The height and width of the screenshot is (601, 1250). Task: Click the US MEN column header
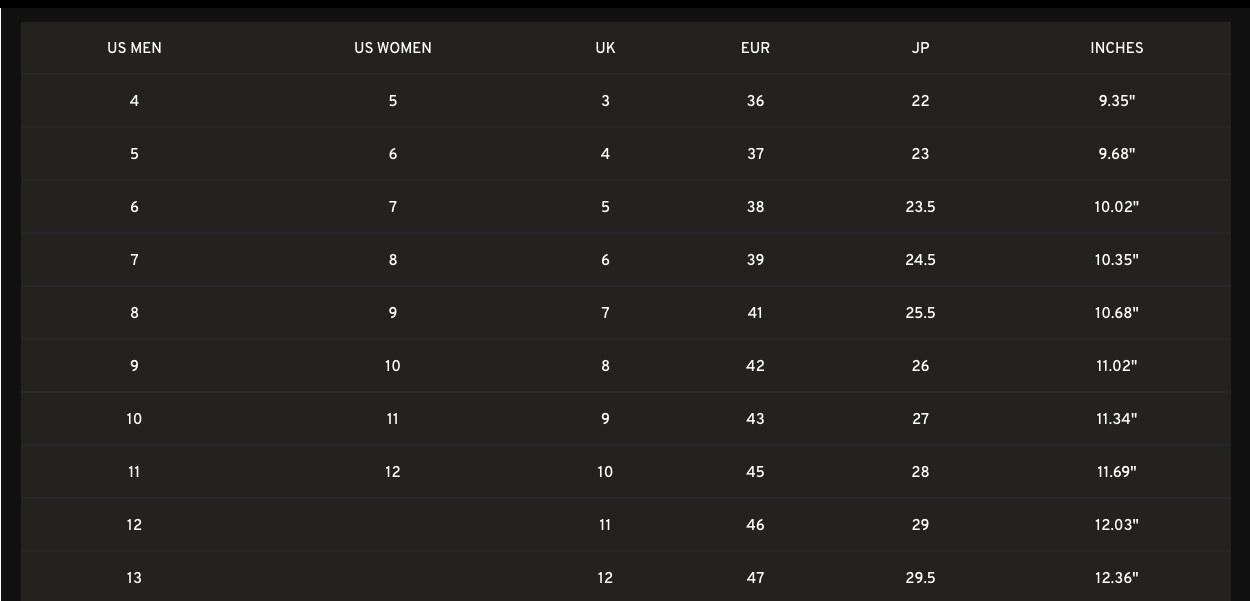point(134,48)
